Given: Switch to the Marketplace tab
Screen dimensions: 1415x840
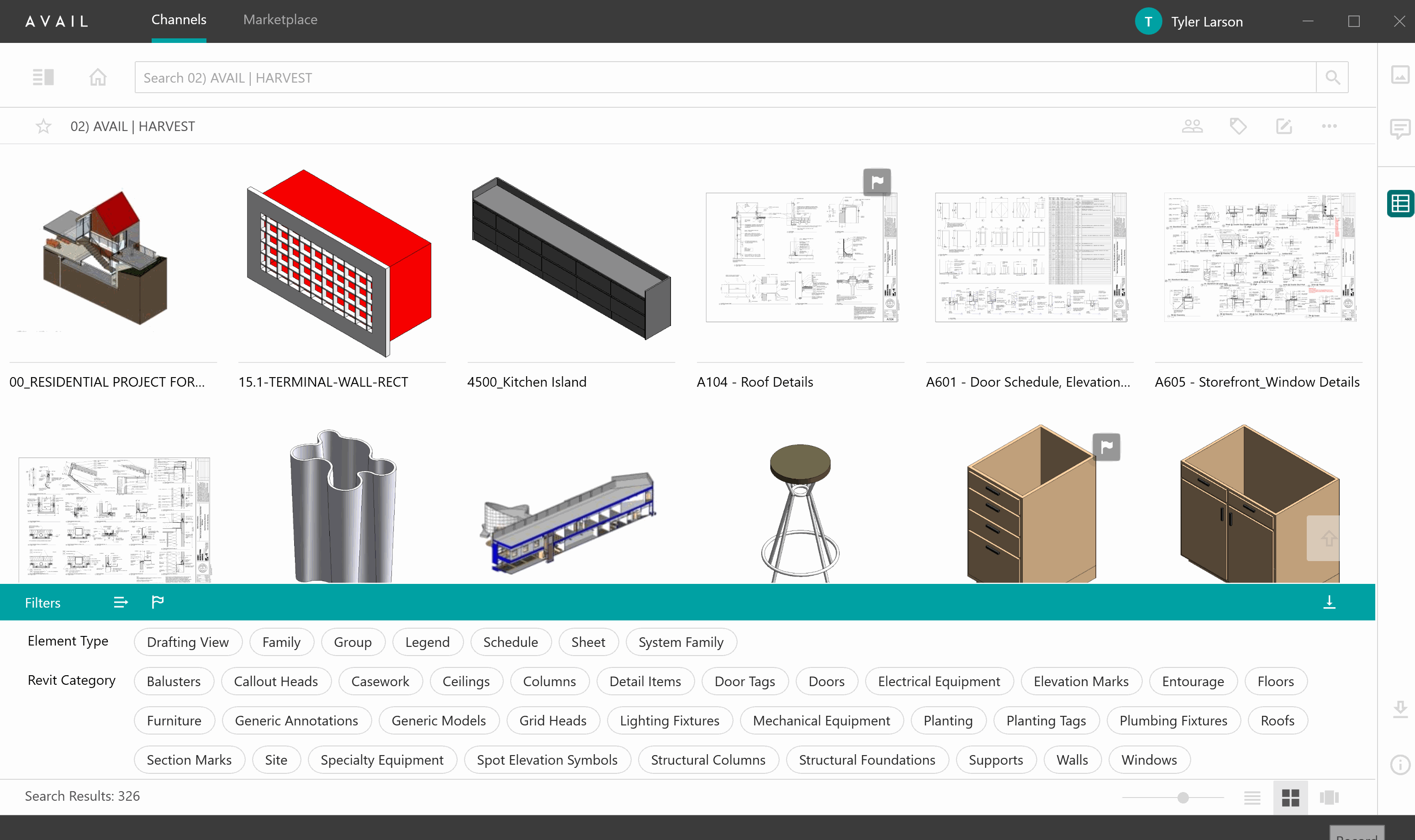Looking at the screenshot, I should tap(280, 19).
